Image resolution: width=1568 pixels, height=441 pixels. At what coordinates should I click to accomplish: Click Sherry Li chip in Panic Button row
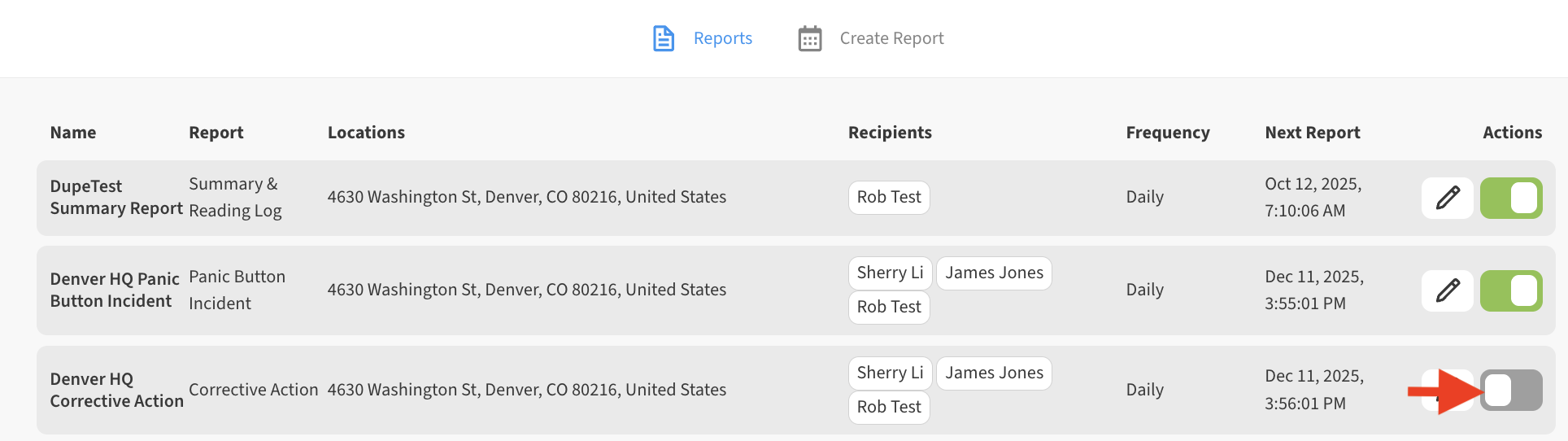pos(889,273)
